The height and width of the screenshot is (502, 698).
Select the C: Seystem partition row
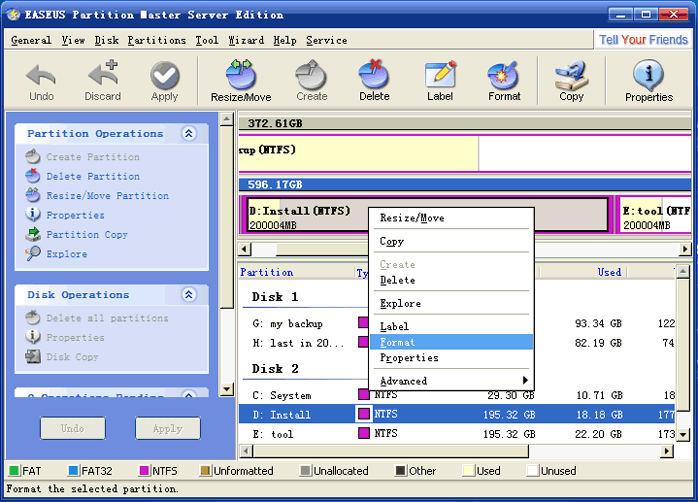pos(457,395)
